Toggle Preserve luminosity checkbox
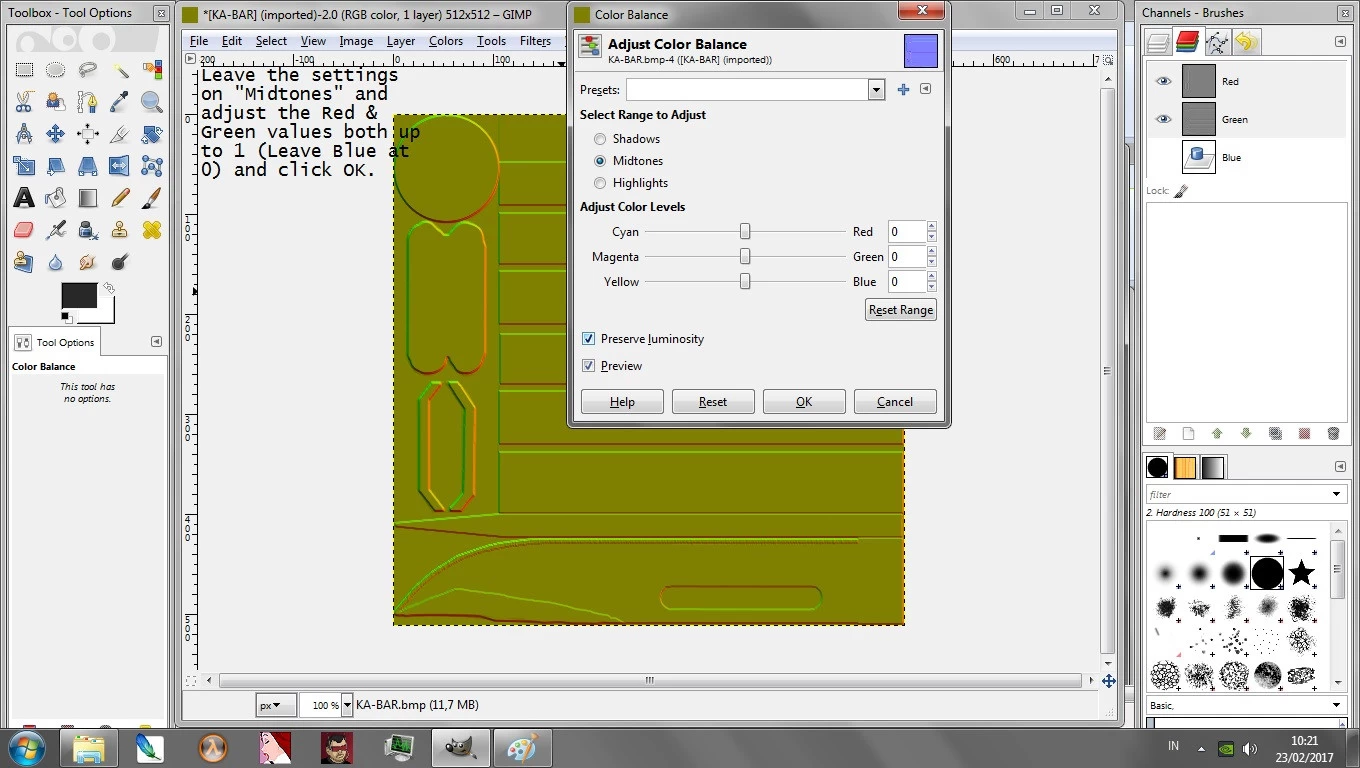The image size is (1360, 768). (x=588, y=339)
